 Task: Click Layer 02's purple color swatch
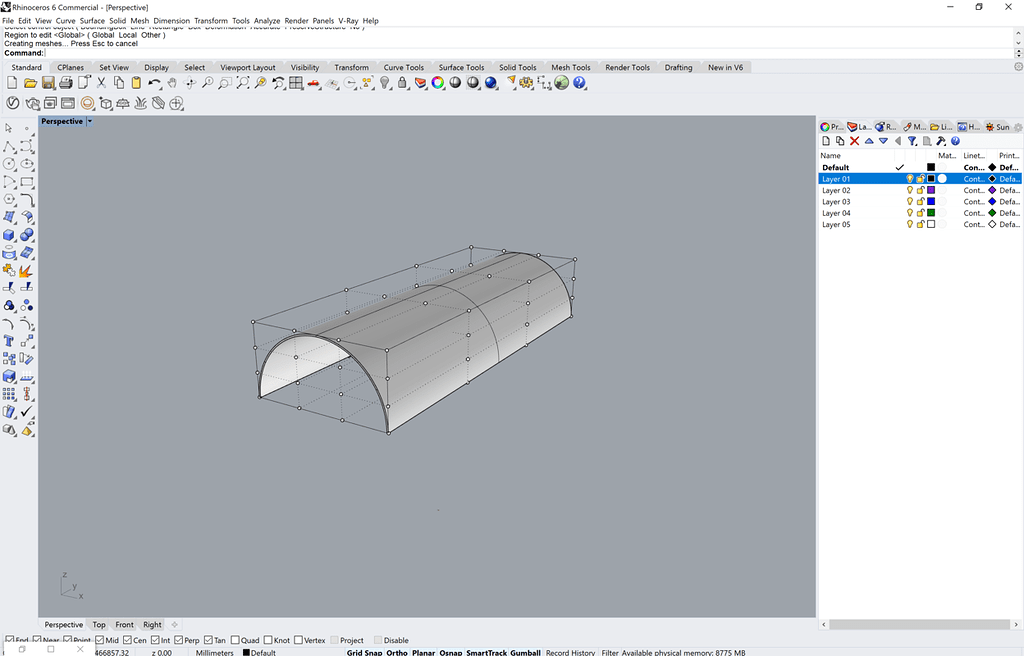pyautogui.click(x=931, y=190)
